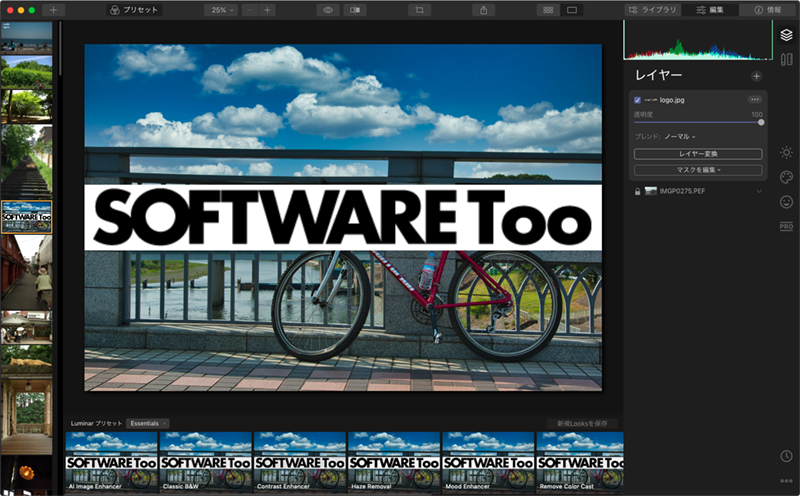800x496 pixels.
Task: Click the レイヤー panel heading
Action: 658,76
